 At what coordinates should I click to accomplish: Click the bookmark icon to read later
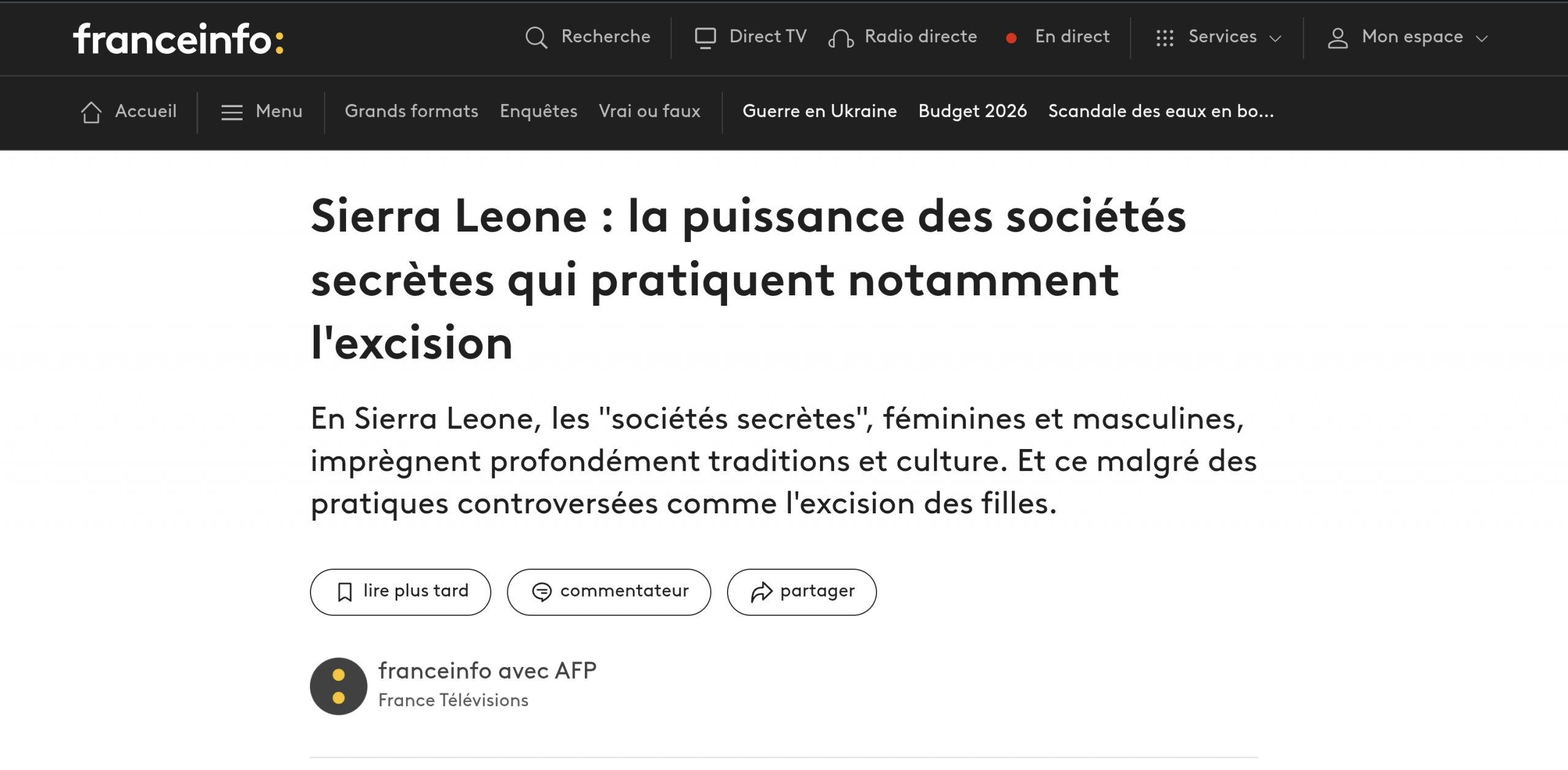click(x=345, y=592)
